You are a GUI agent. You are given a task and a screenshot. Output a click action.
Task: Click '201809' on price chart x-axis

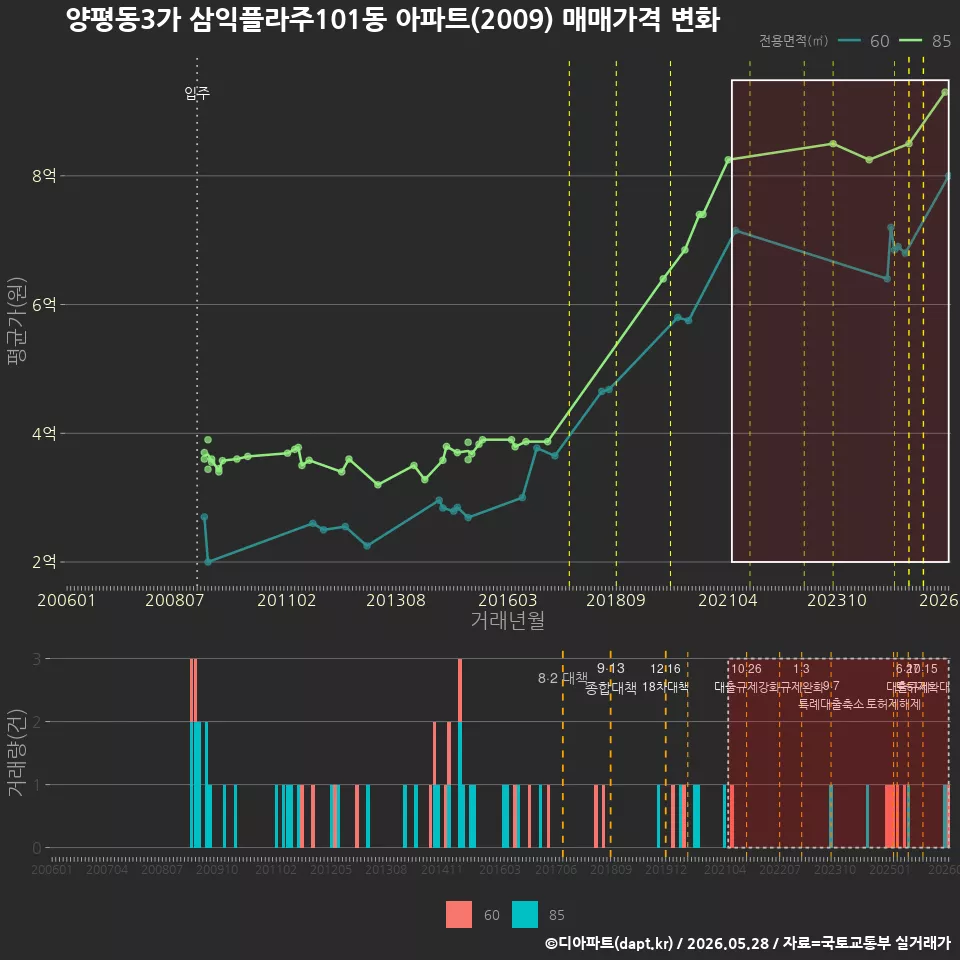[x=616, y=600]
